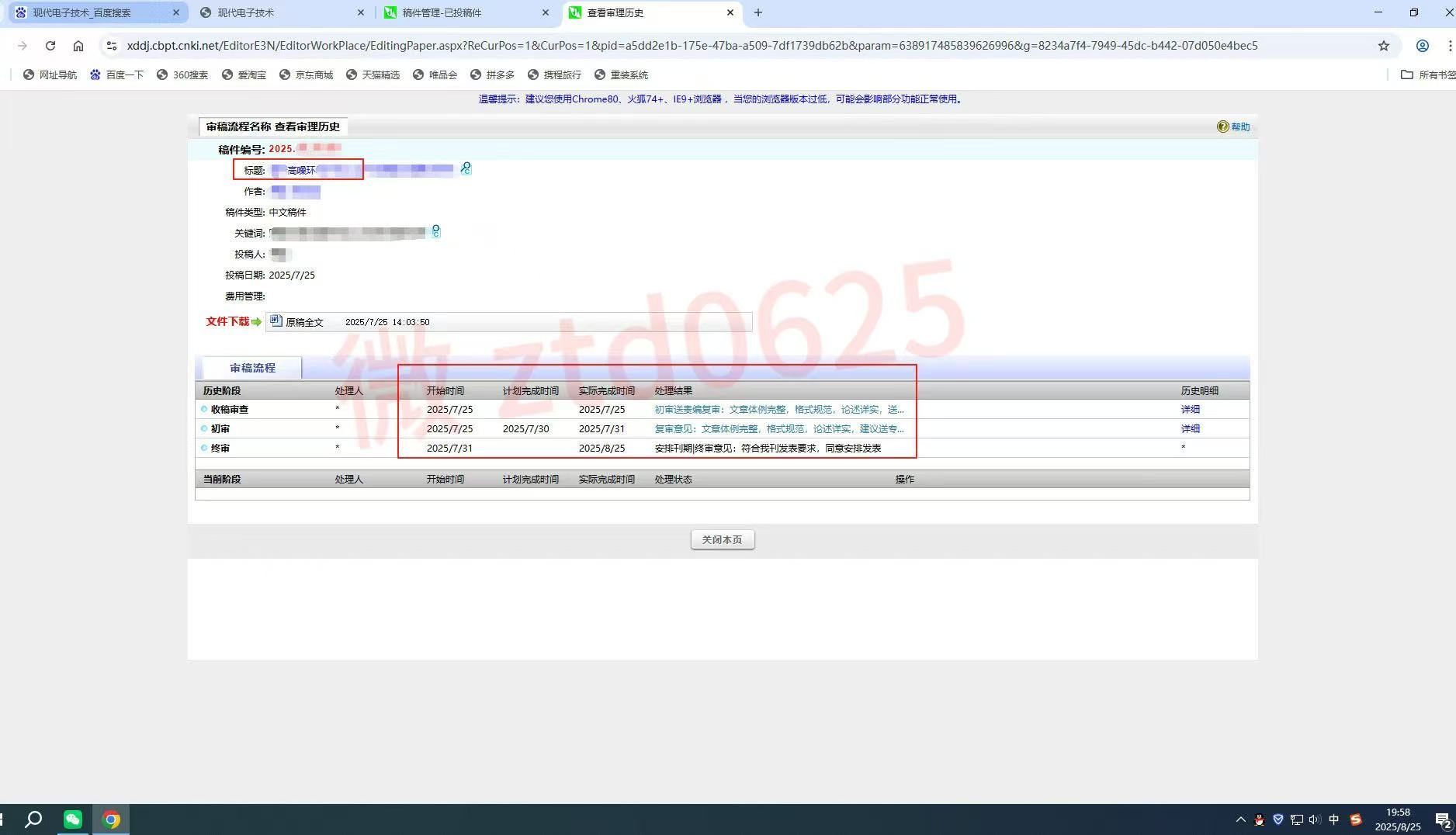Click the 原稿全文 document file icon
The width and height of the screenshot is (1456, 835).
pyautogui.click(x=276, y=321)
